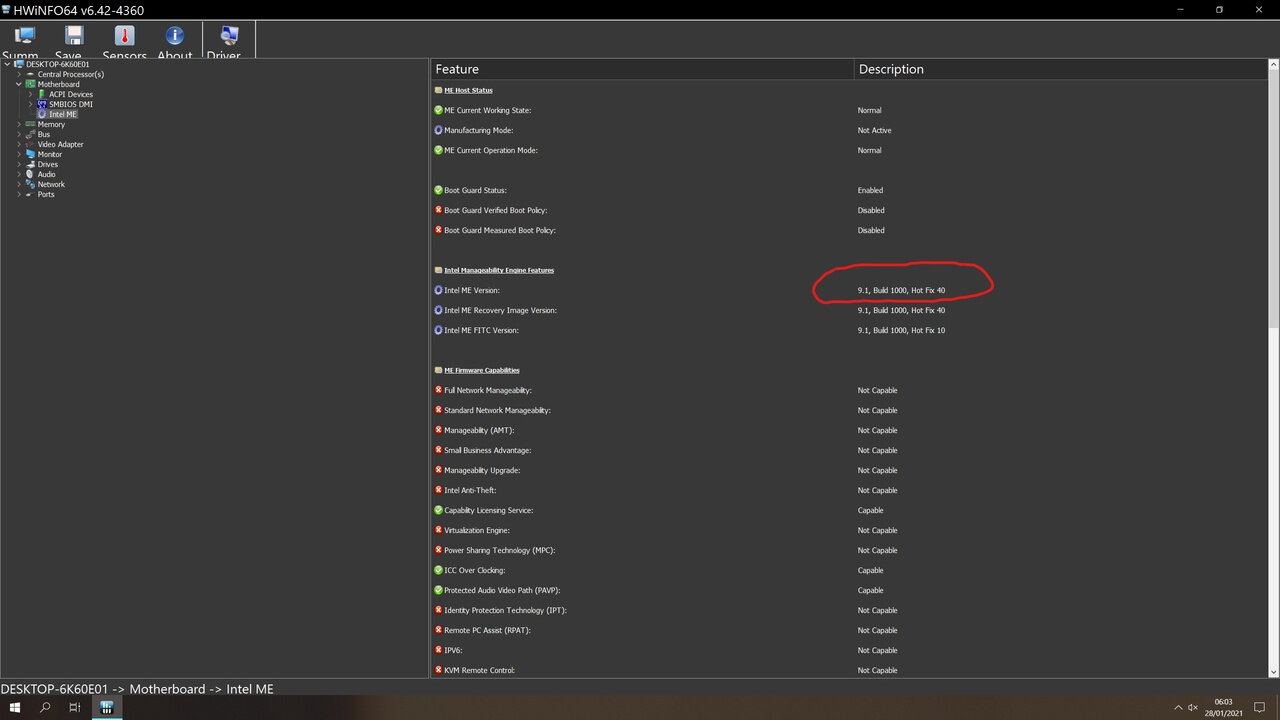The image size is (1280, 720).
Task: Click the details pane scrollbar down arrow
Action: coord(1273,672)
